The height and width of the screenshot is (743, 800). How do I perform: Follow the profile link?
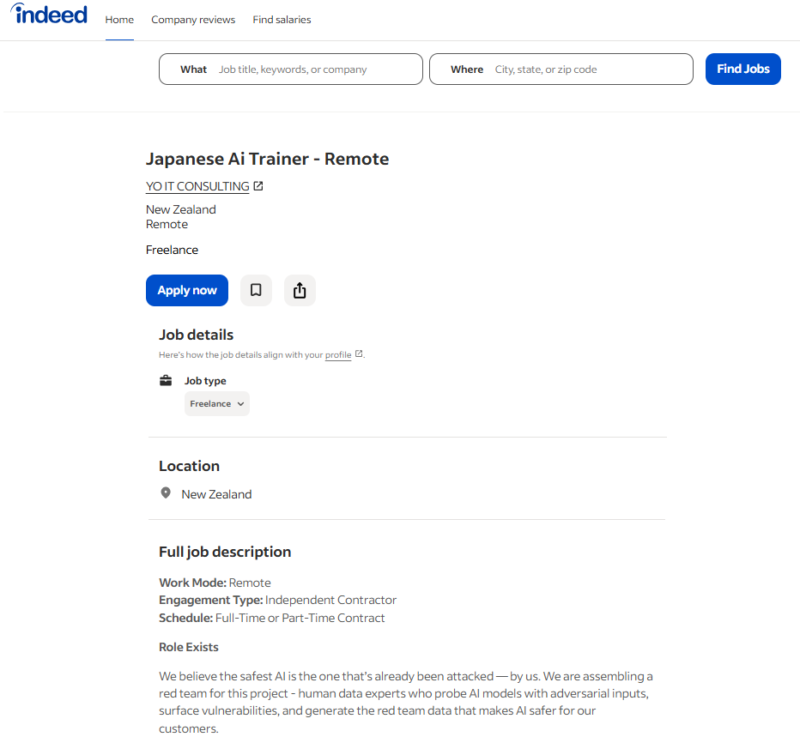tap(338, 355)
